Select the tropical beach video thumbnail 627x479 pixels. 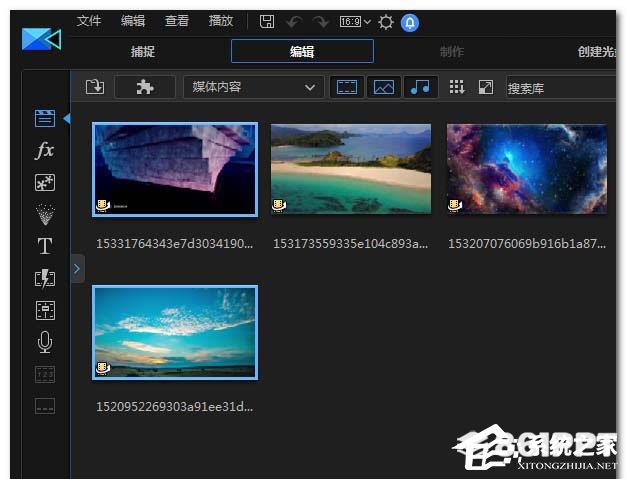click(351, 169)
